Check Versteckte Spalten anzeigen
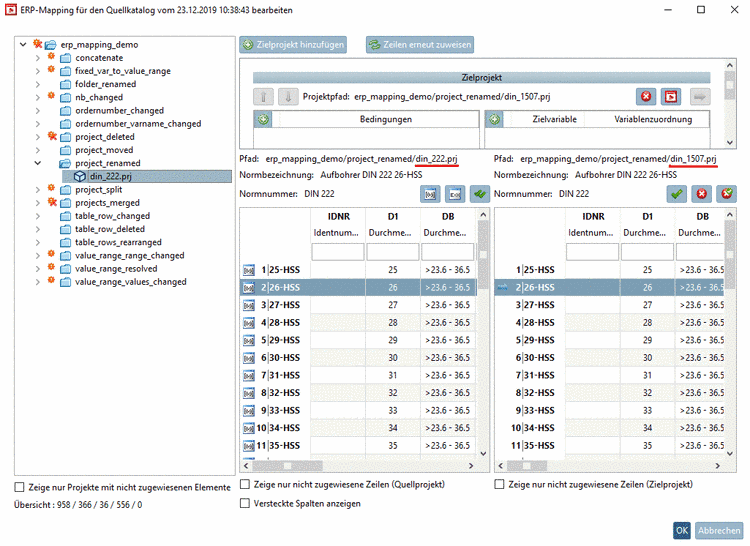Screen dimensions: 750x546 [x=245, y=503]
